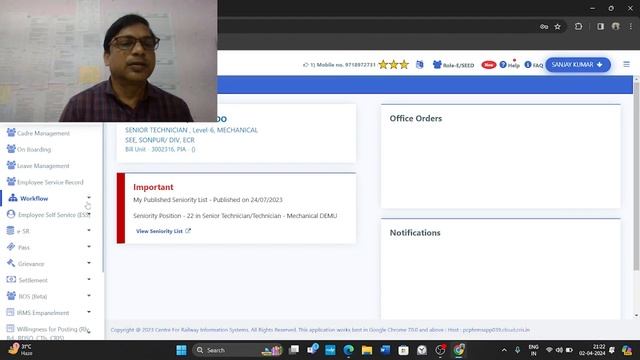Expand the Pass submenu arrow
Screen dimensions: 640x360
(89, 247)
